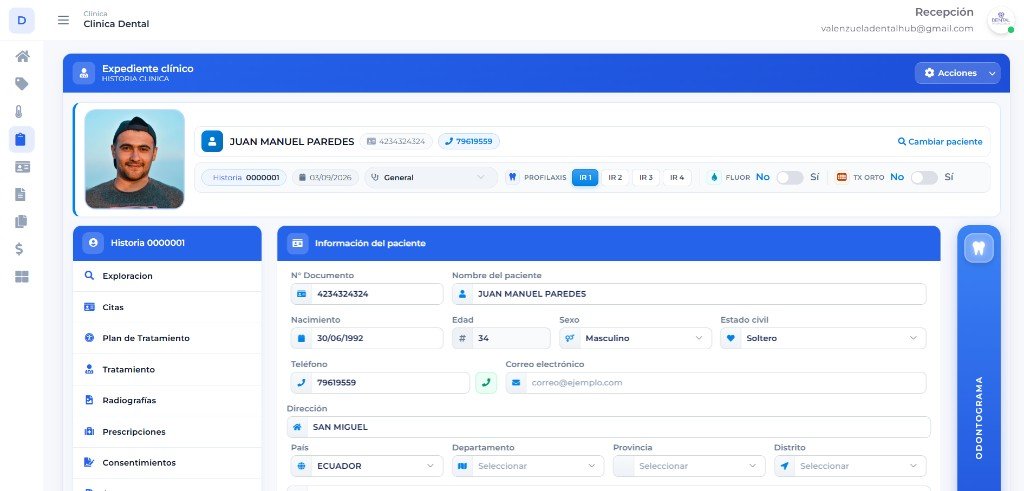Click the Correo electrónico input field
This screenshot has height=491, width=1024.
[x=716, y=383]
